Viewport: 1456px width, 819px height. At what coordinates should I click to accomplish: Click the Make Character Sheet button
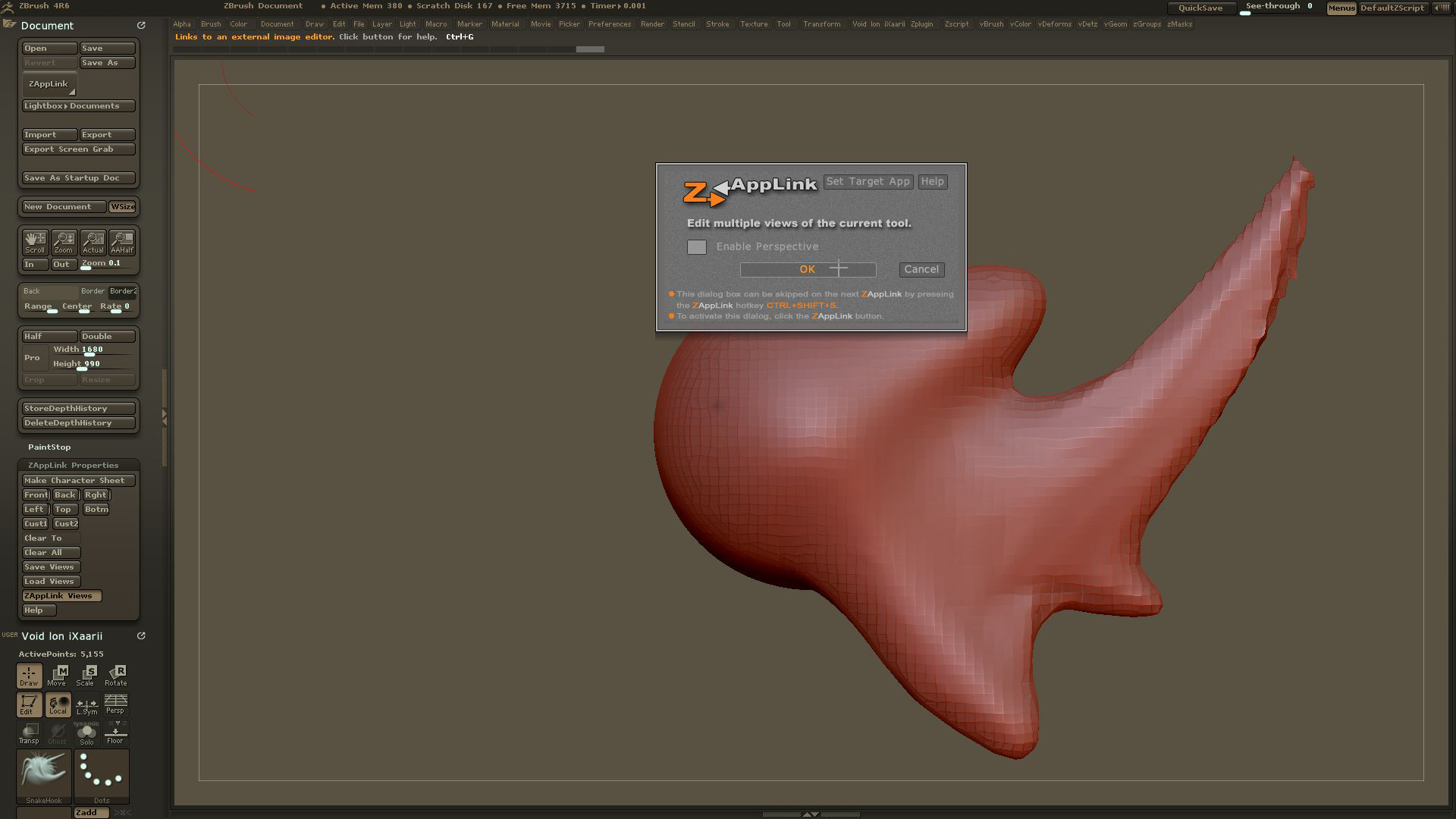[x=78, y=481]
